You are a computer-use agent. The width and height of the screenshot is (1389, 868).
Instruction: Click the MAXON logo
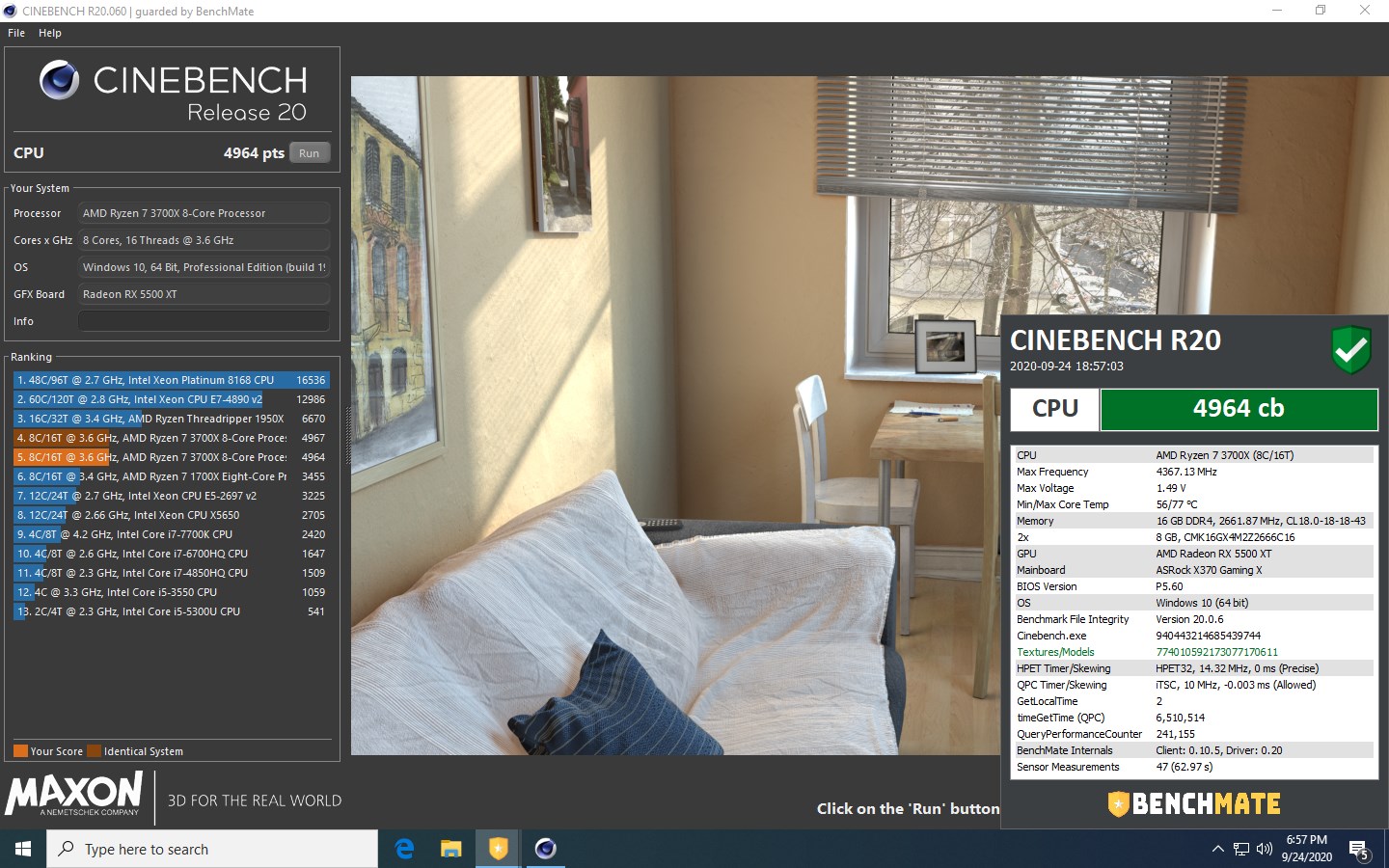[x=74, y=795]
